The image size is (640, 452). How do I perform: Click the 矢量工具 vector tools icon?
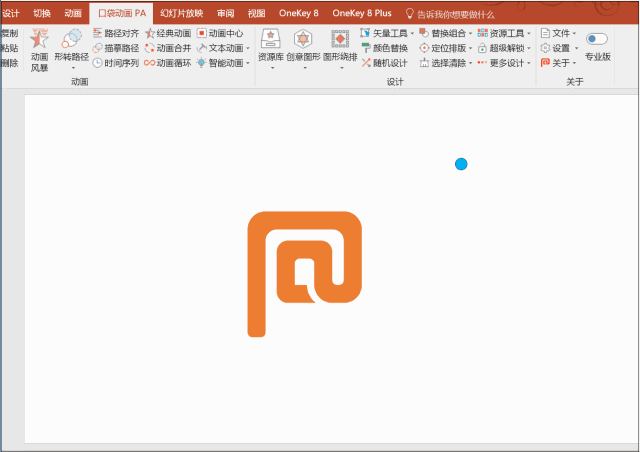point(365,33)
